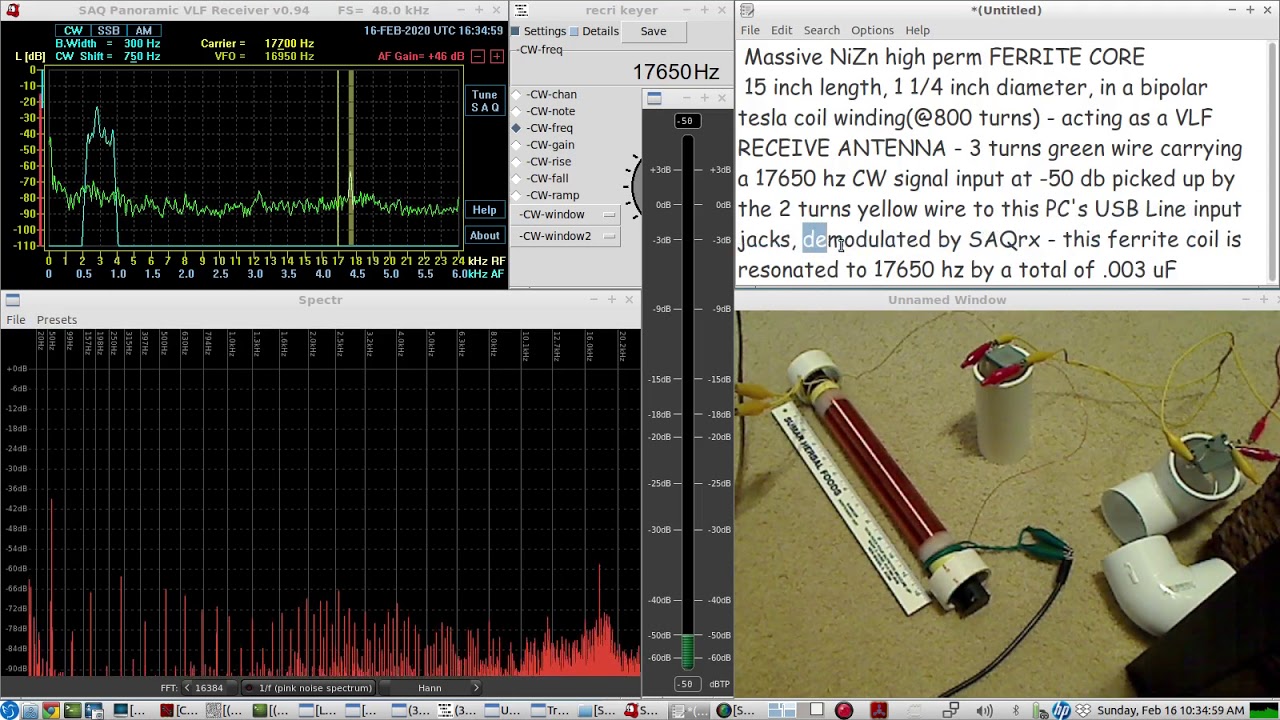
Task: Click the text editor vertical scrollbar
Action: (1272, 163)
